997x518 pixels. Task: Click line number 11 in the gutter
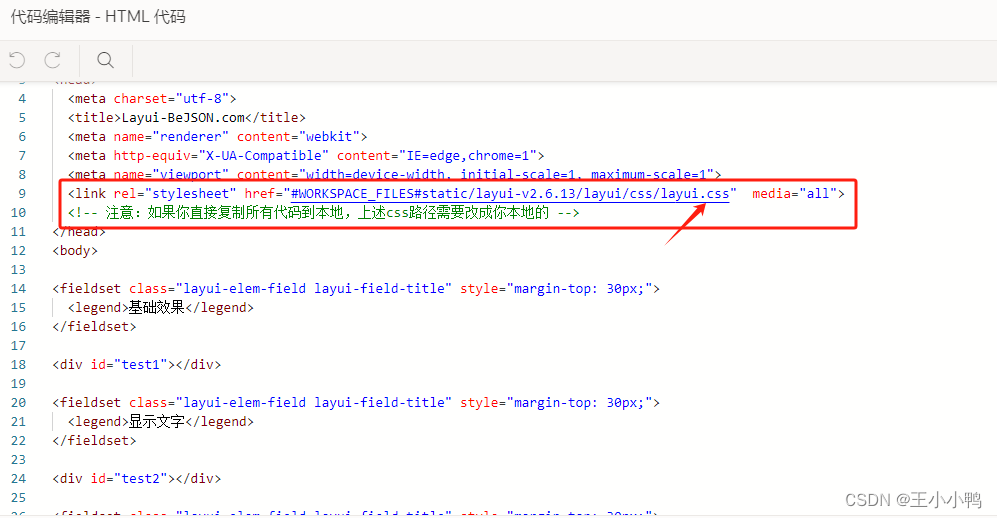click(18, 231)
